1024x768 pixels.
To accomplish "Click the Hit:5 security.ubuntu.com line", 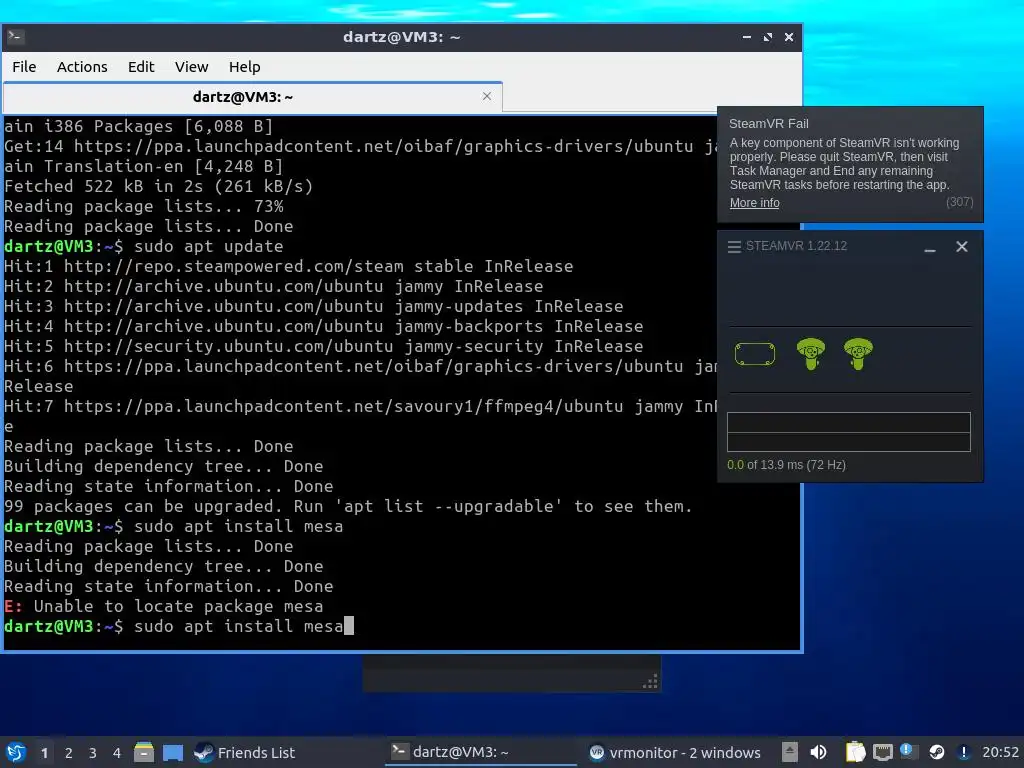I will click(323, 346).
